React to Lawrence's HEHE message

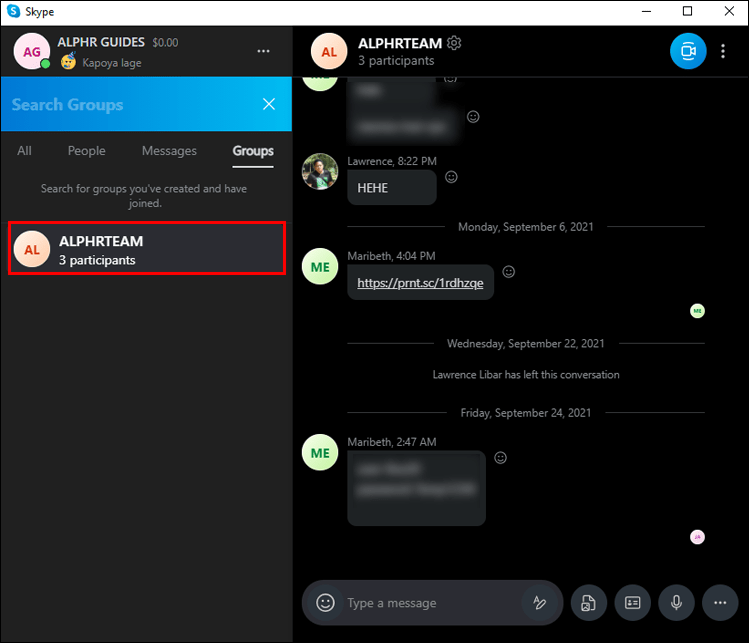(x=451, y=177)
